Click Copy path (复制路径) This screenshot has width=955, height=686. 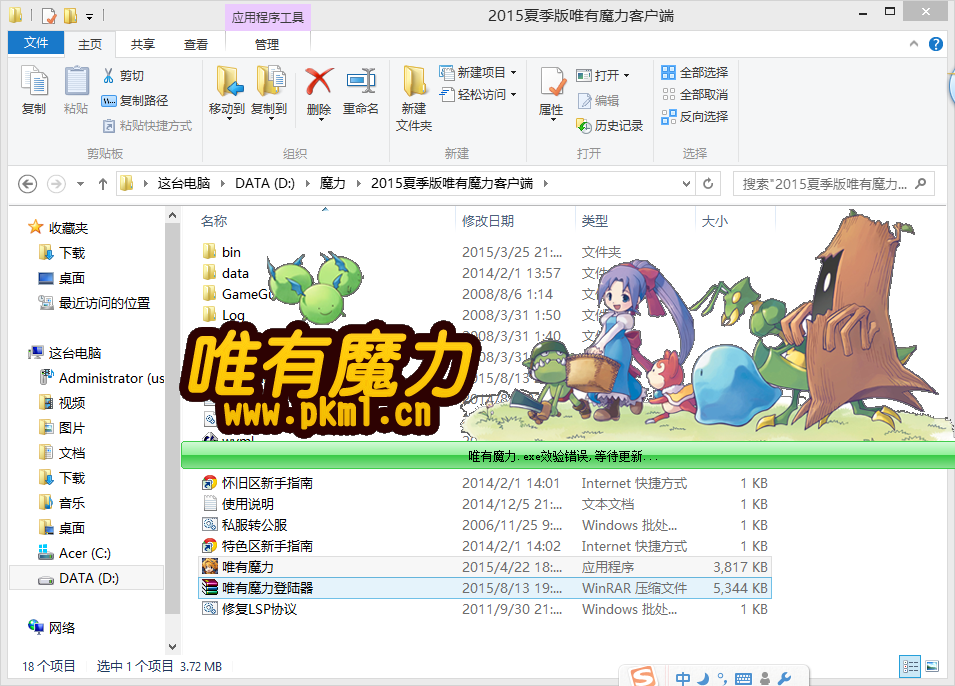click(134, 101)
